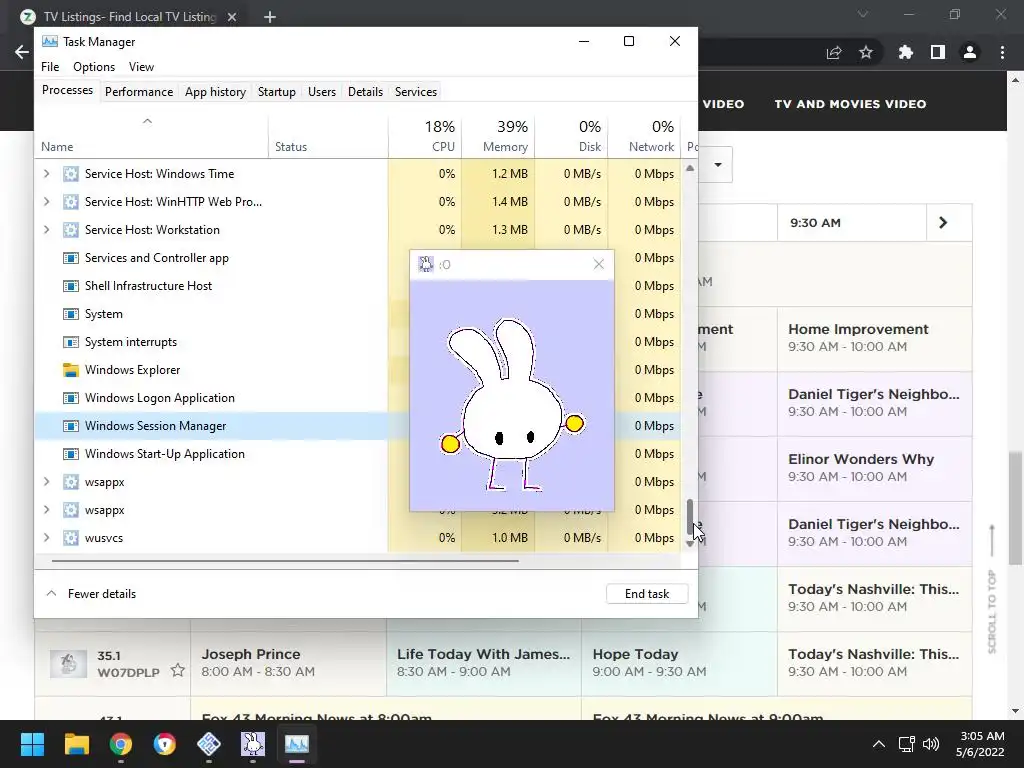Bookmark page with the star icon
Screen dimensions: 1024x768
click(866, 52)
